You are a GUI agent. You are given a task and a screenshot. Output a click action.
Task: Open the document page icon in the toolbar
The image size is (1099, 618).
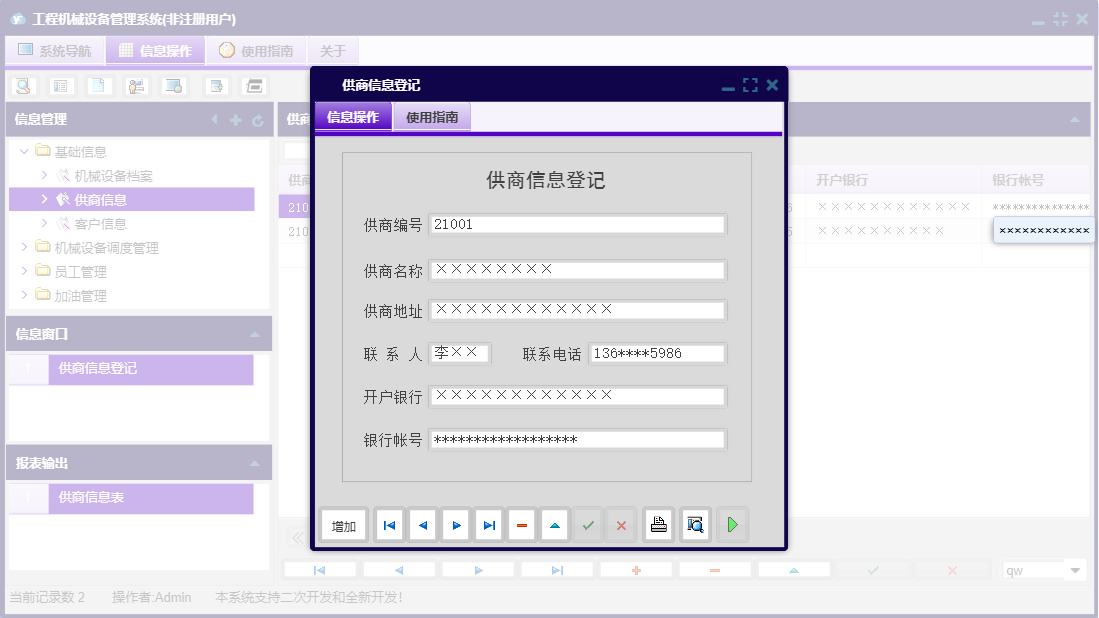point(98,86)
